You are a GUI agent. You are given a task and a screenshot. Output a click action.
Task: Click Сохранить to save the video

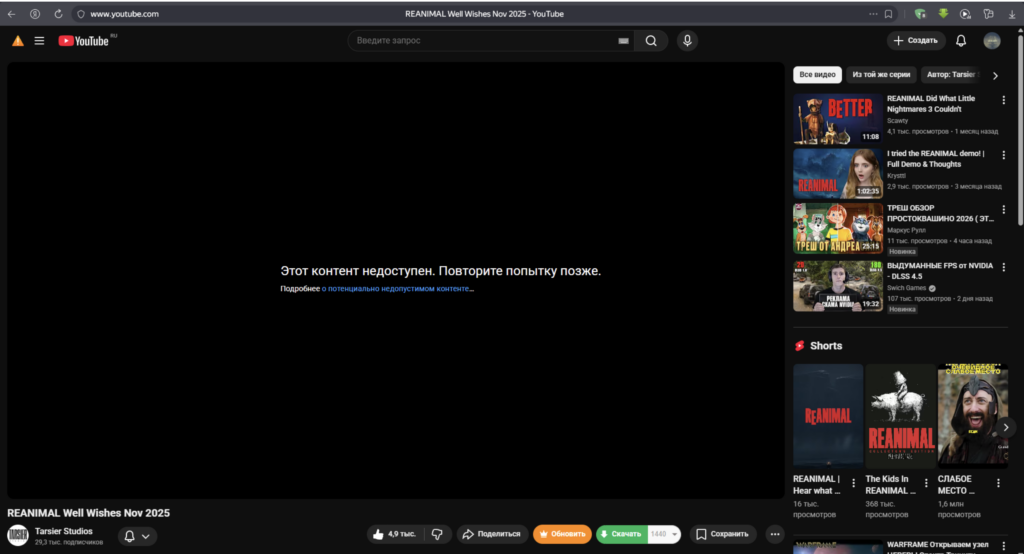pos(723,534)
